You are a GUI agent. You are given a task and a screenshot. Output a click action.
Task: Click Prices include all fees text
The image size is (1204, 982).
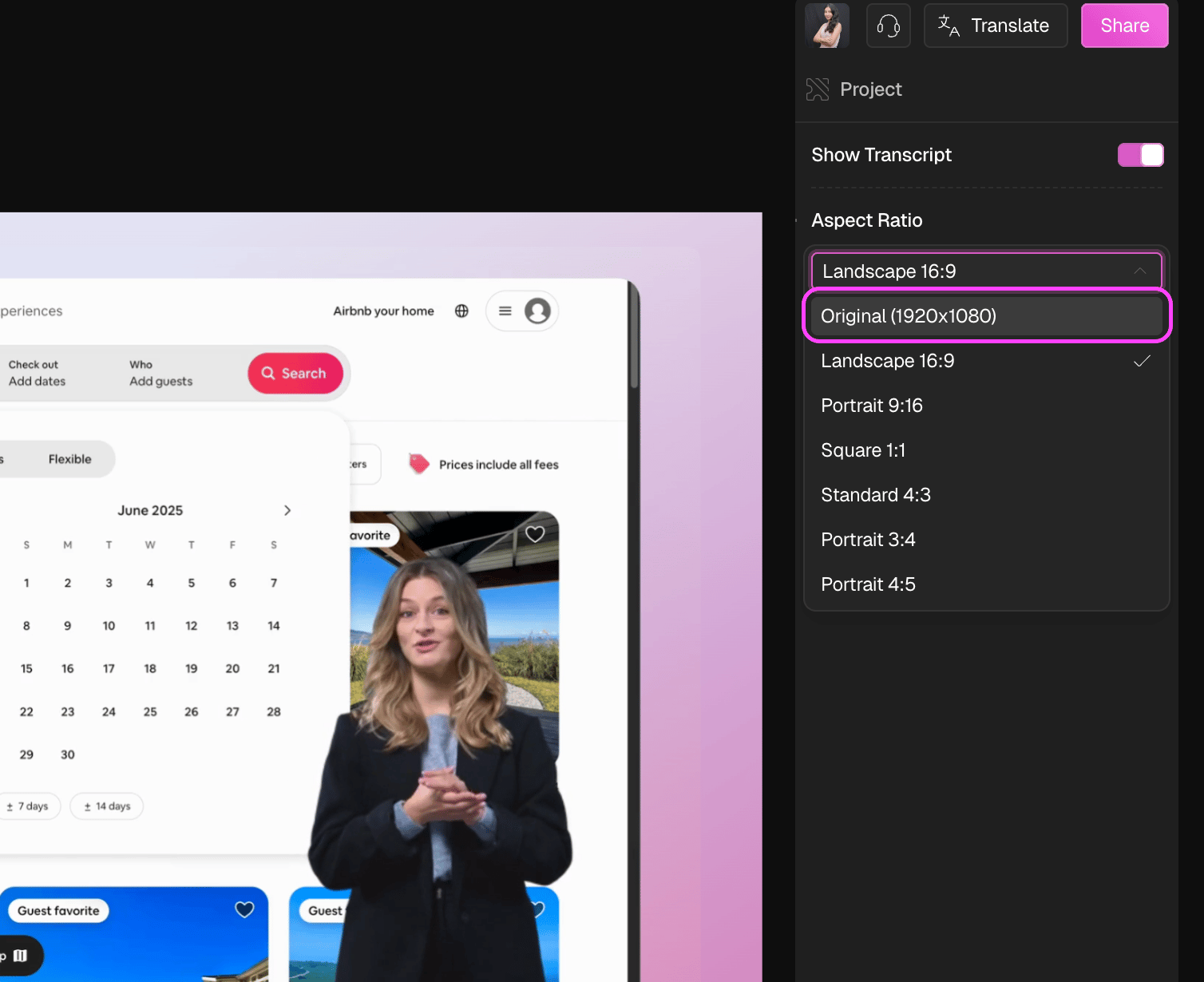tap(499, 465)
